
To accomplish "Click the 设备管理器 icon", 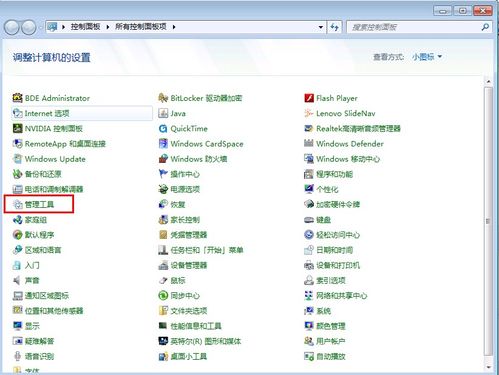I will [x=163, y=265].
